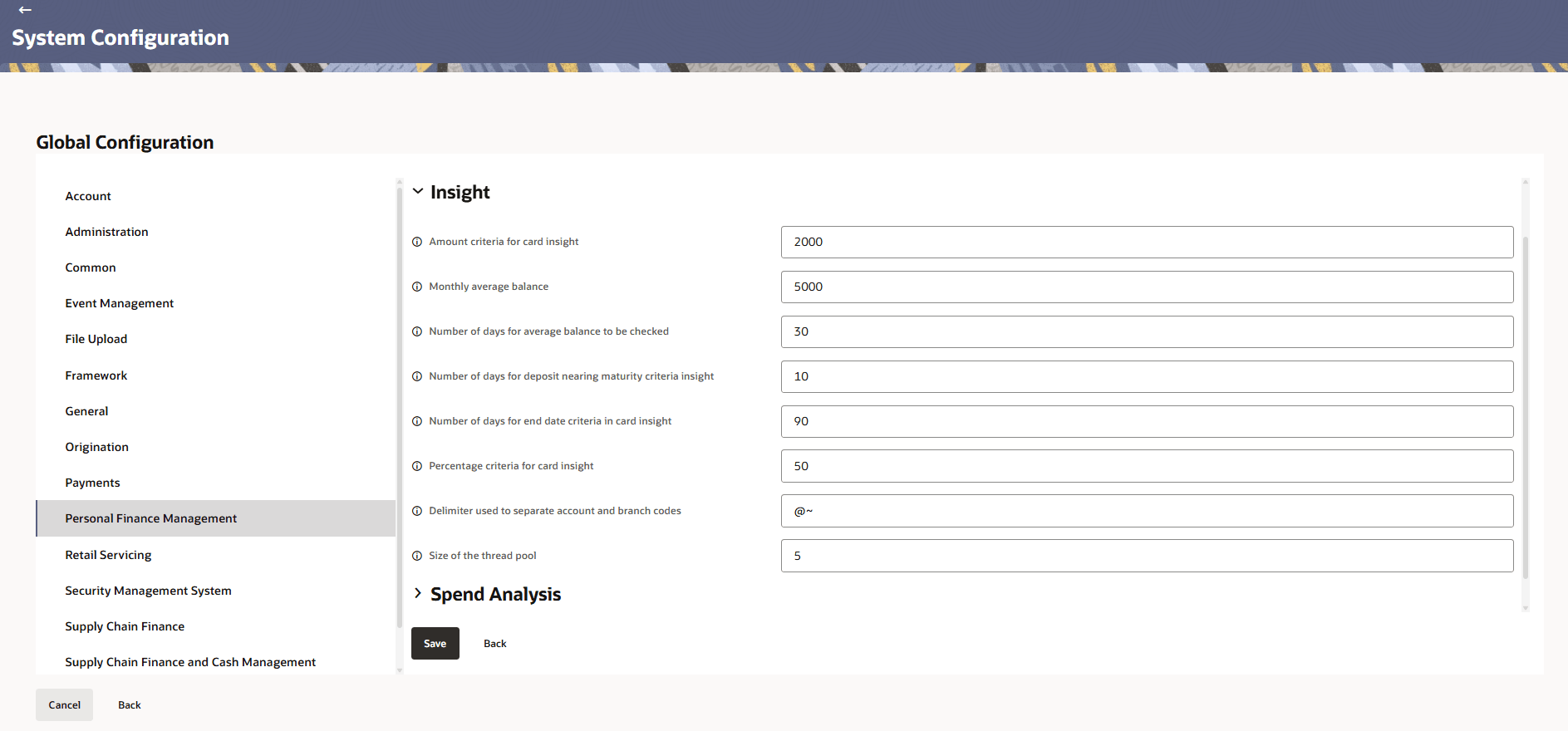This screenshot has height=731, width=1568.
Task: Select Retail Servicing in the category list
Action: coord(108,555)
